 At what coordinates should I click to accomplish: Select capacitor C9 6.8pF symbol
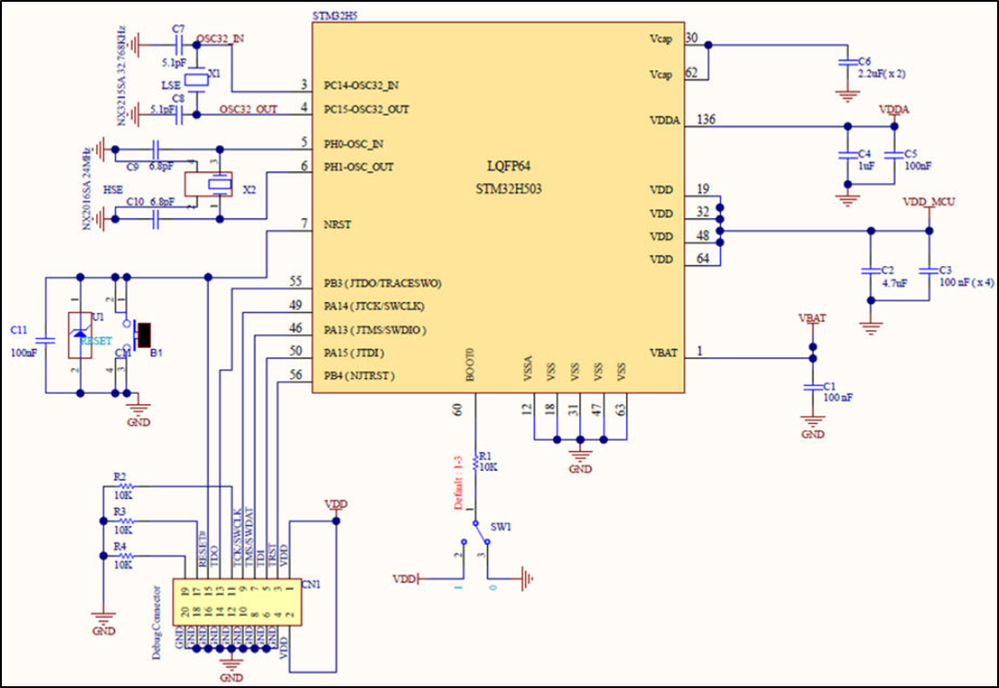[x=155, y=150]
